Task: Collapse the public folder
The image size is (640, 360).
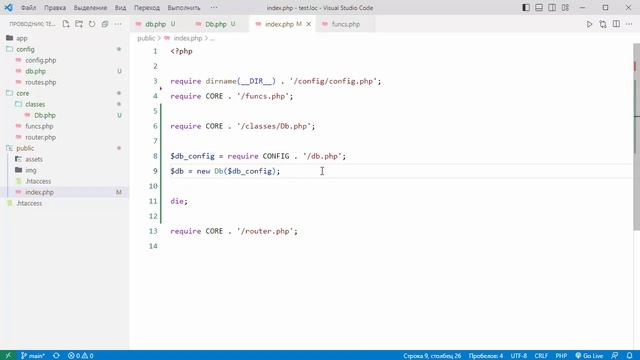Action: 25,148
